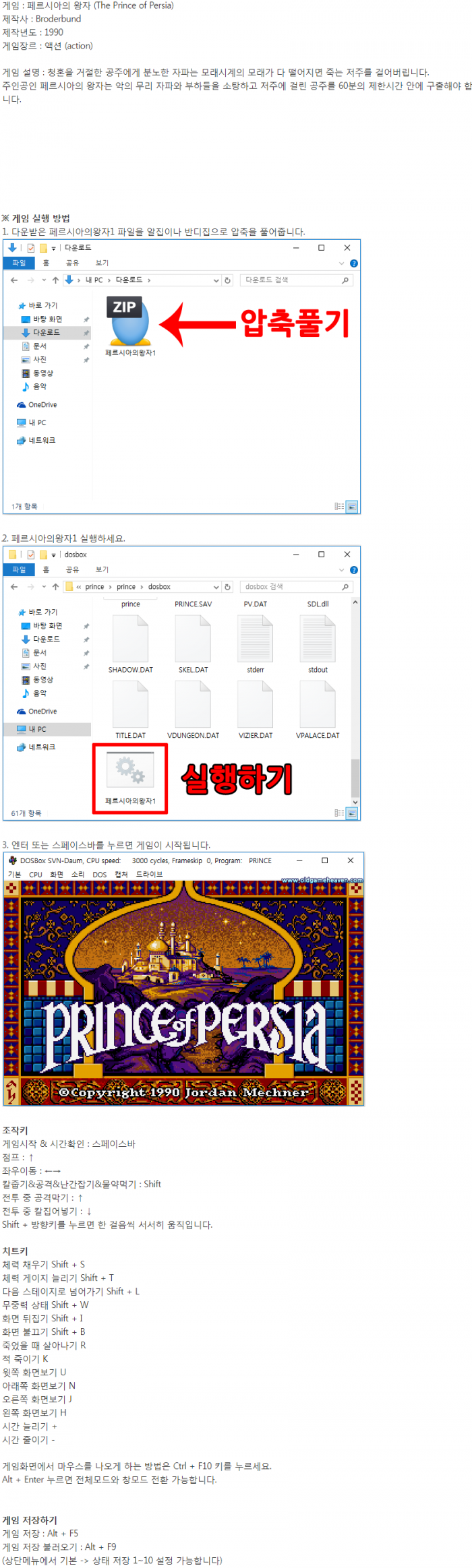Expand the ribbon chevron in dosbox window

tap(342, 570)
